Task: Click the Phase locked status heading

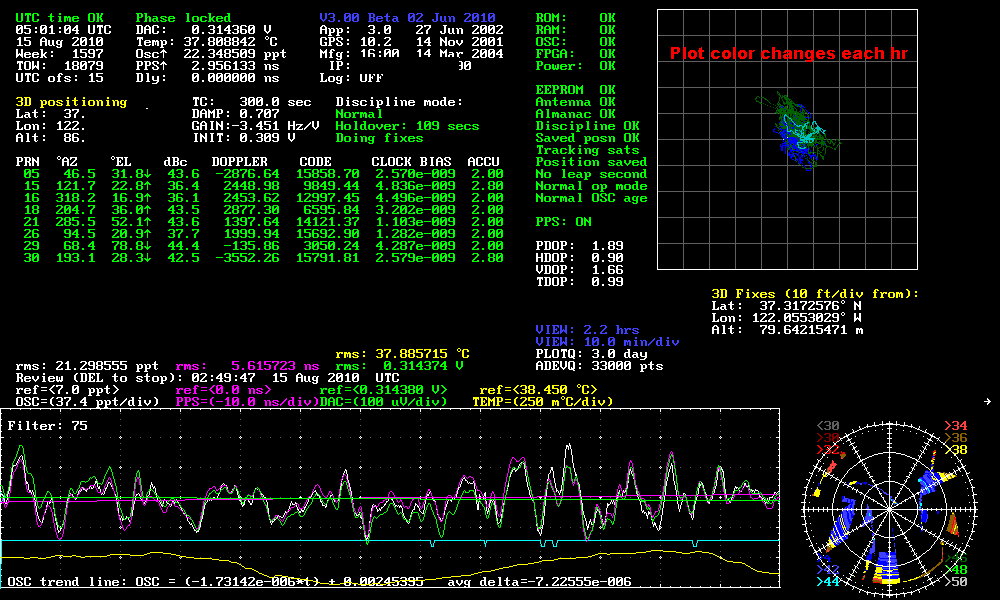Action: [x=183, y=18]
